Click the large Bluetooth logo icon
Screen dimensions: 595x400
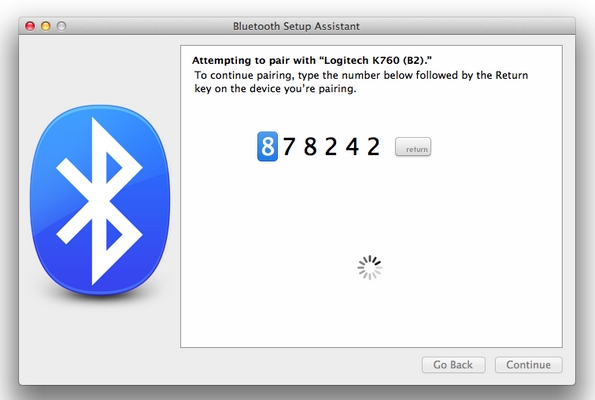point(100,200)
